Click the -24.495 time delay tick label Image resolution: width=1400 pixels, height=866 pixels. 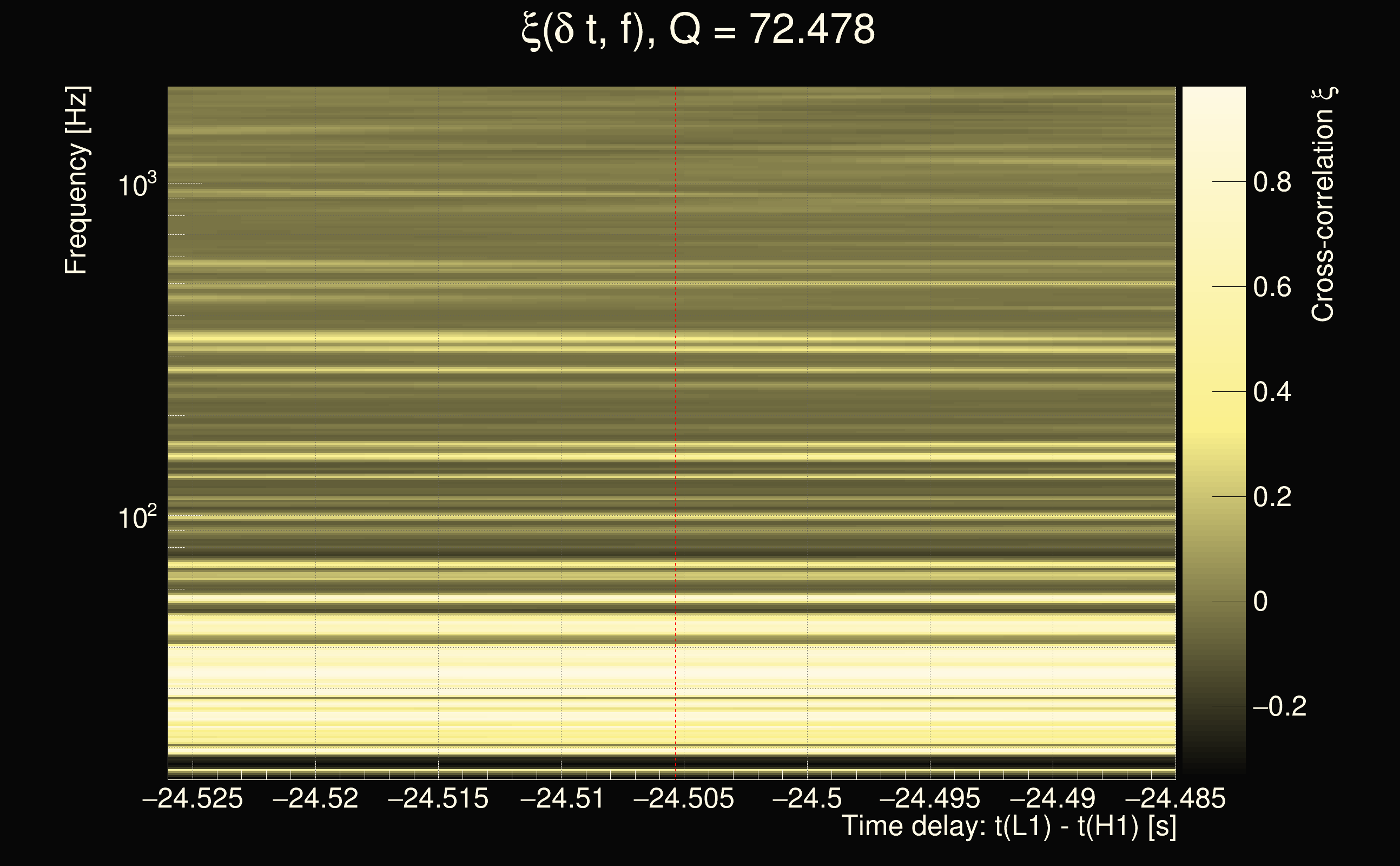(929, 798)
